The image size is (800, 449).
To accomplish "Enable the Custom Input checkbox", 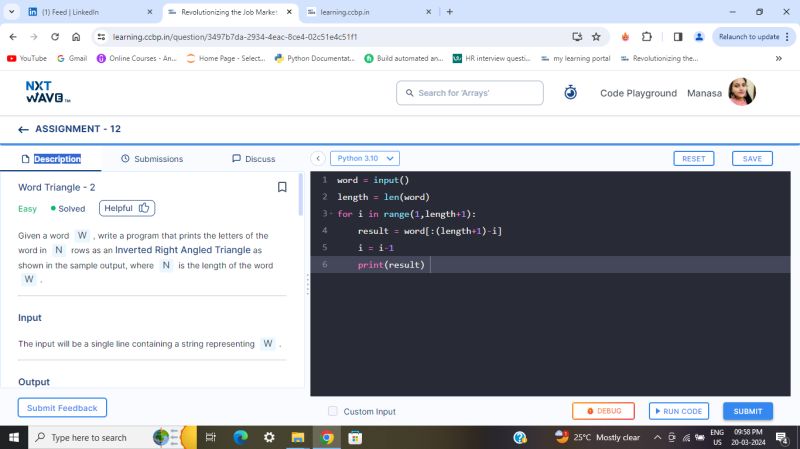I will click(333, 411).
